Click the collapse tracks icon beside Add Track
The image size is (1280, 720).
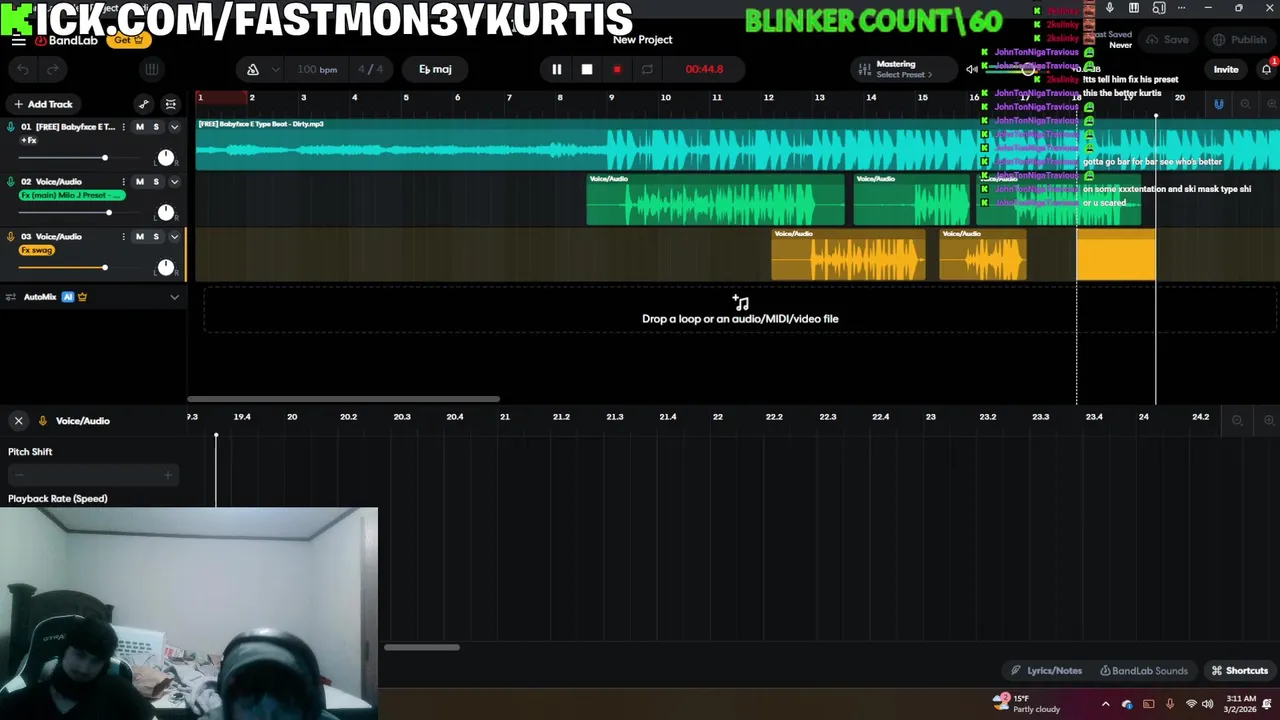point(171,104)
